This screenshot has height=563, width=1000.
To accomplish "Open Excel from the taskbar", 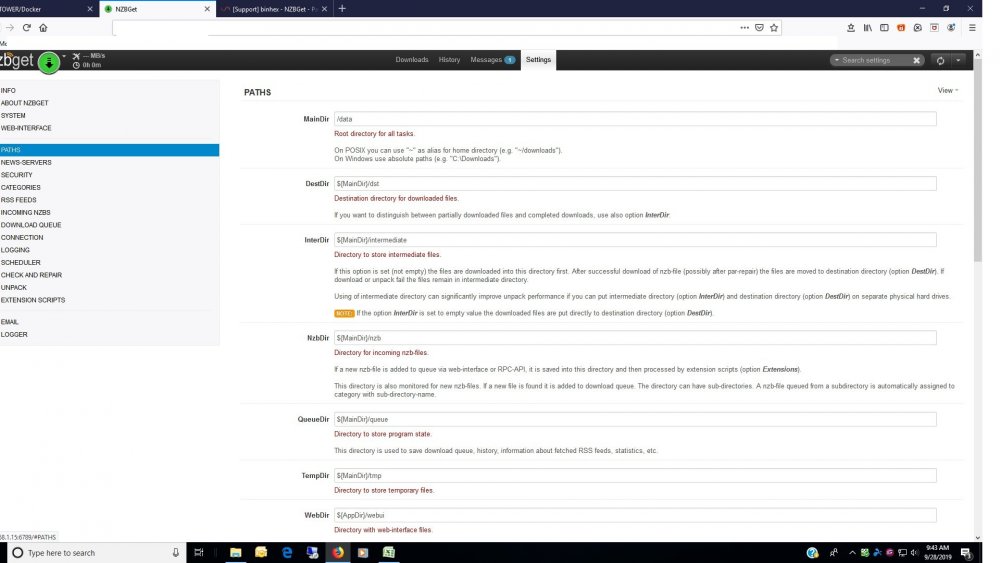I will pos(389,553).
